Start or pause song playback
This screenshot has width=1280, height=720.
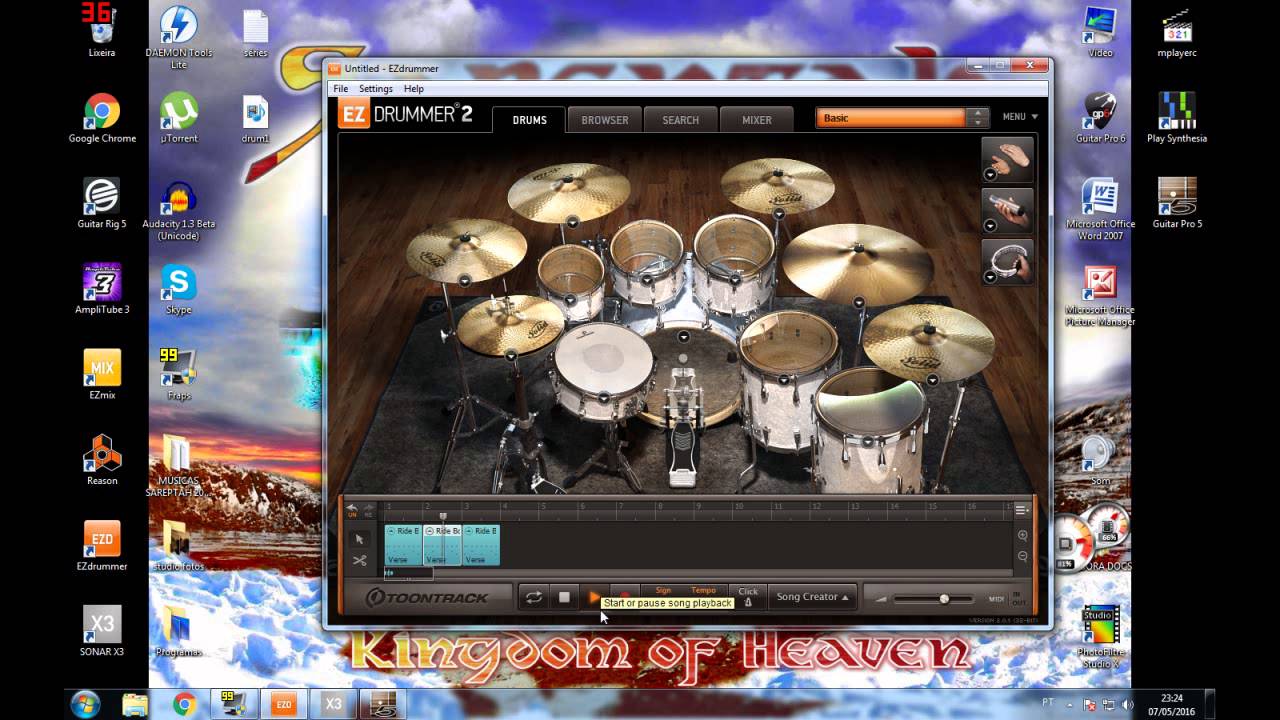pos(594,597)
